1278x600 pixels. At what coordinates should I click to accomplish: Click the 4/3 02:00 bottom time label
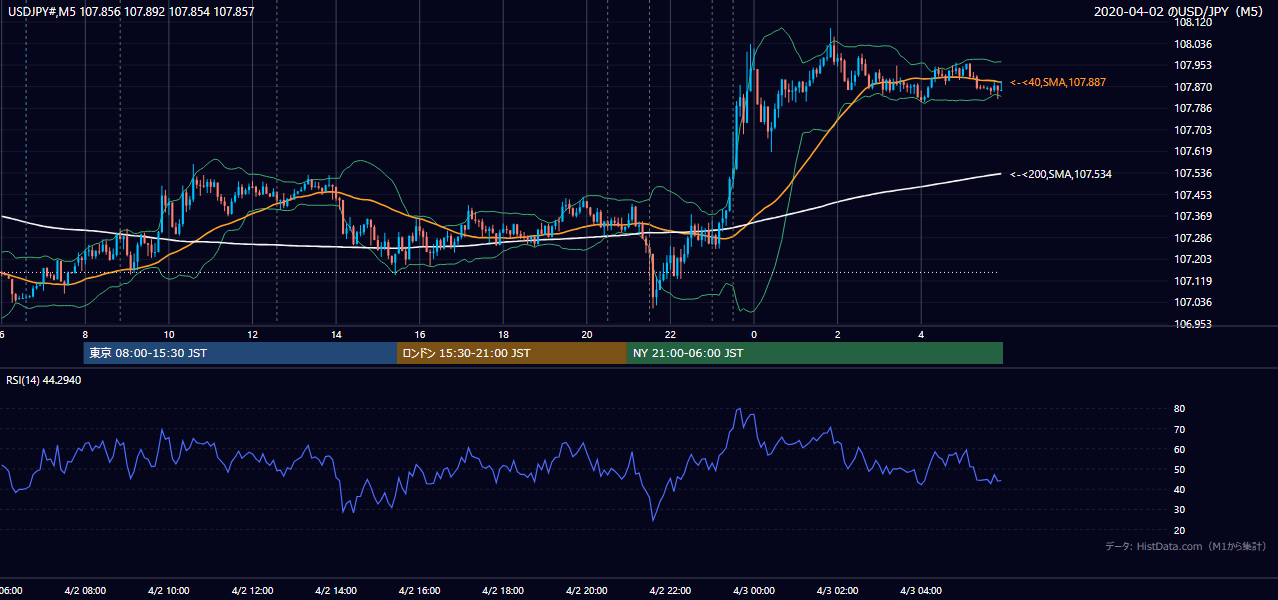[838, 591]
